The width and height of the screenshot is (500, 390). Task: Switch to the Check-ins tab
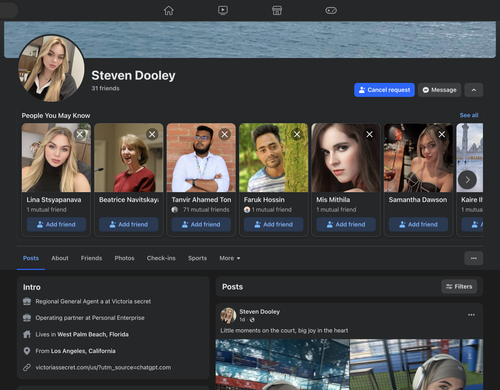161,258
